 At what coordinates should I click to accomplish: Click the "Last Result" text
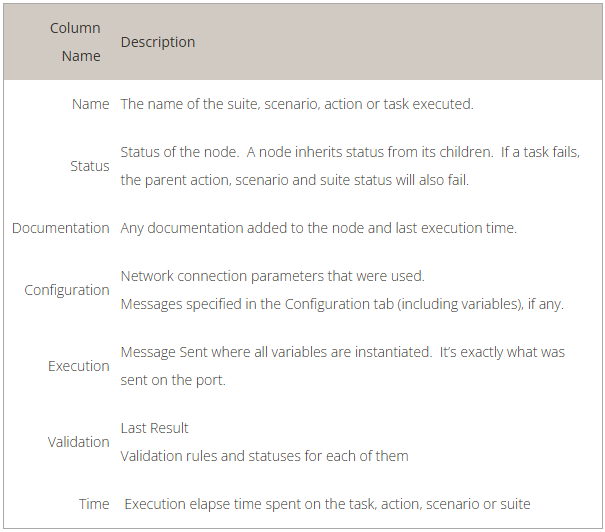coord(155,428)
